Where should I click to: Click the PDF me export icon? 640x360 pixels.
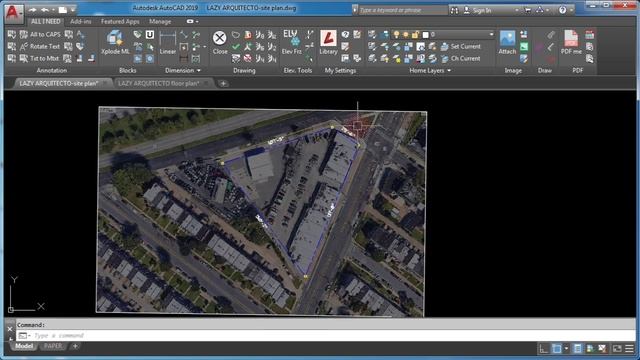[571, 42]
